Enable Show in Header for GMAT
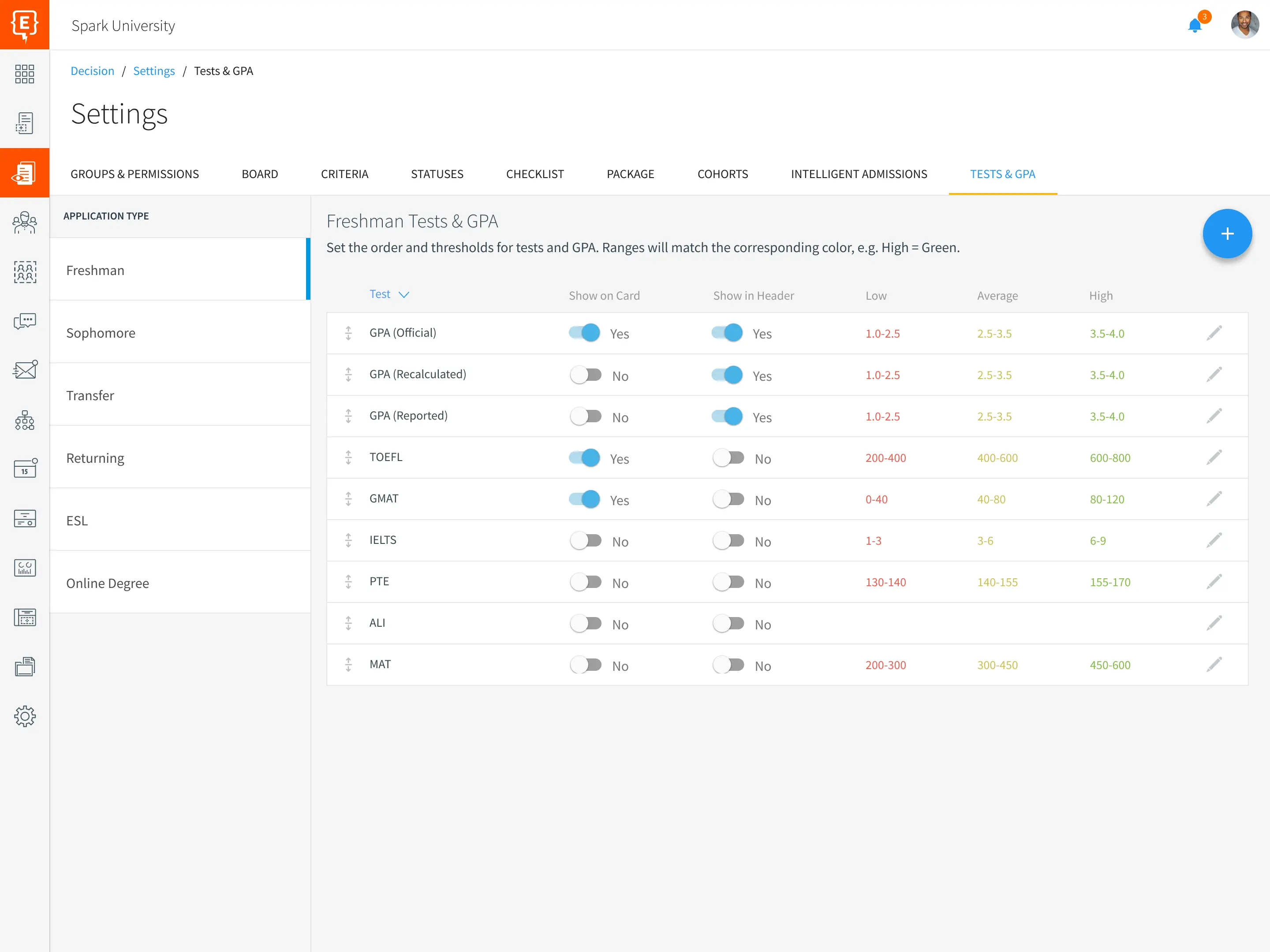 (728, 499)
